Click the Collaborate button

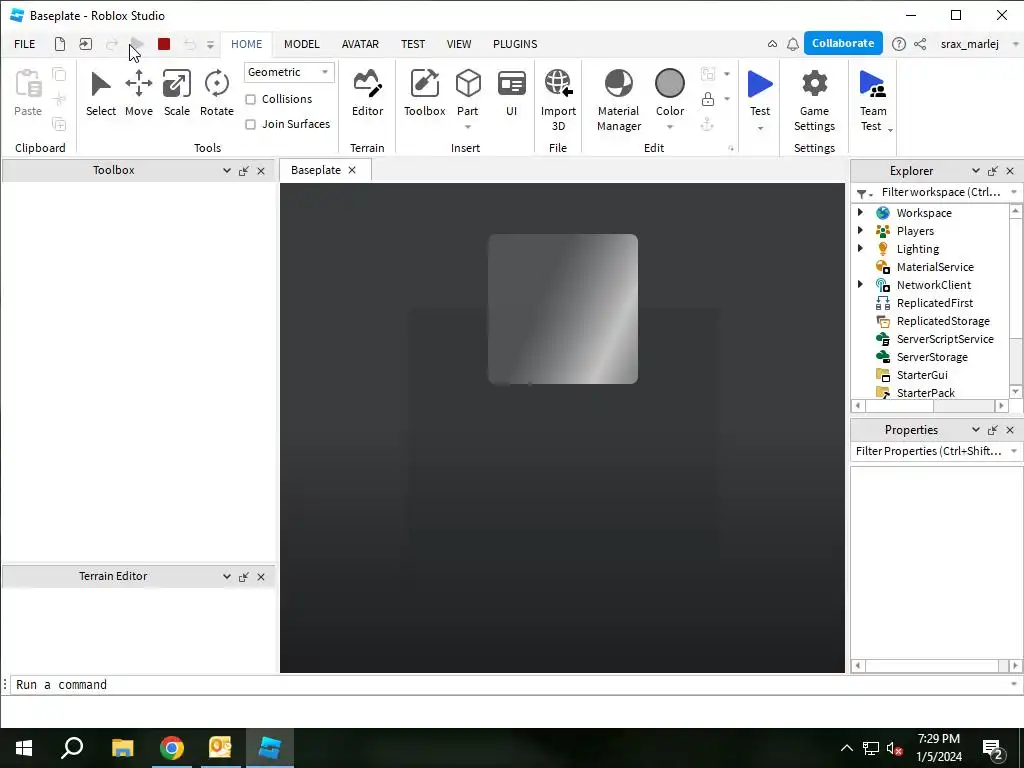[x=843, y=43]
